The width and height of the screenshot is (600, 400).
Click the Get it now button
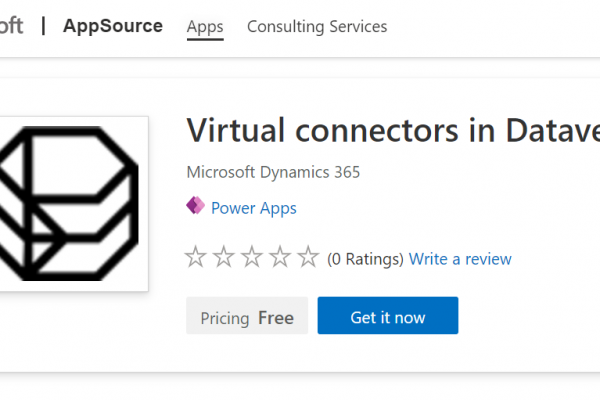tap(388, 315)
